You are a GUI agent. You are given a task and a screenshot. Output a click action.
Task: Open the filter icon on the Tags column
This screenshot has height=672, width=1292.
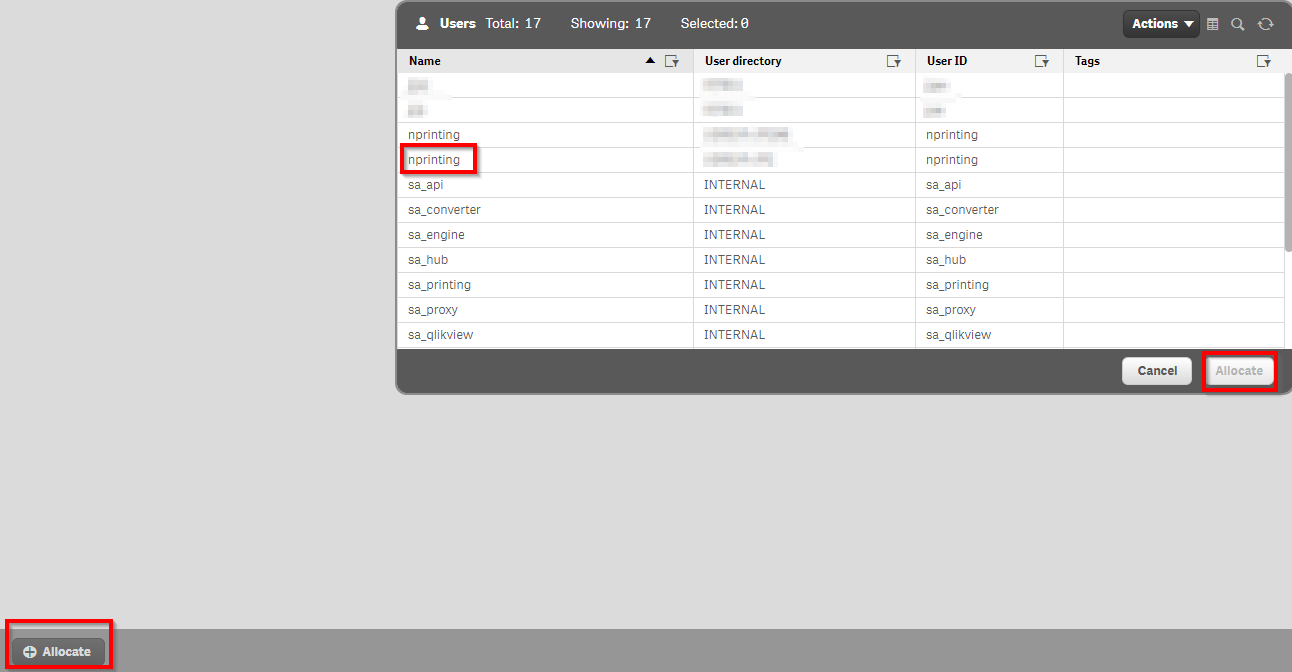click(1264, 61)
